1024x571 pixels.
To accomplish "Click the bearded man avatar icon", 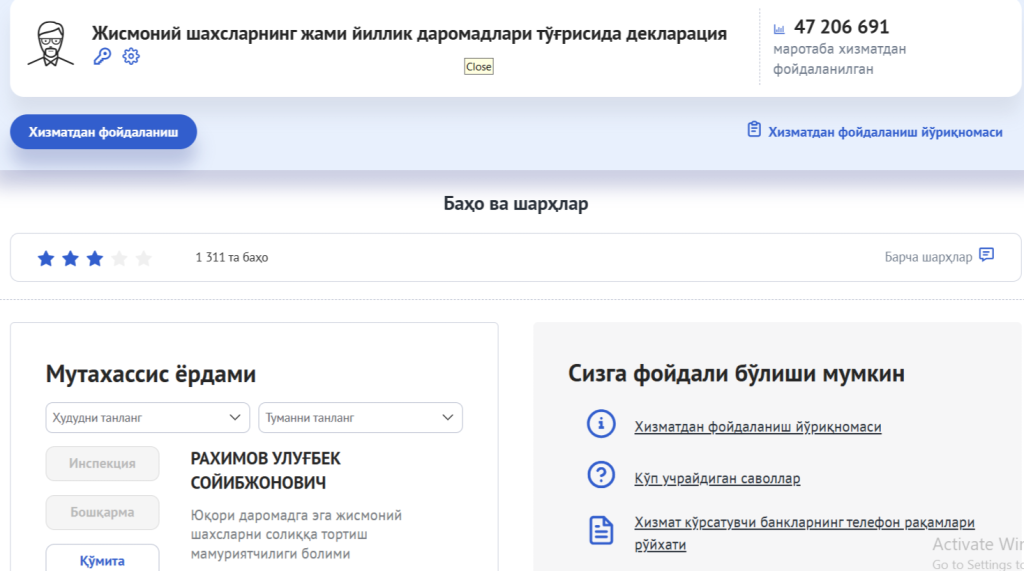I will tap(50, 44).
